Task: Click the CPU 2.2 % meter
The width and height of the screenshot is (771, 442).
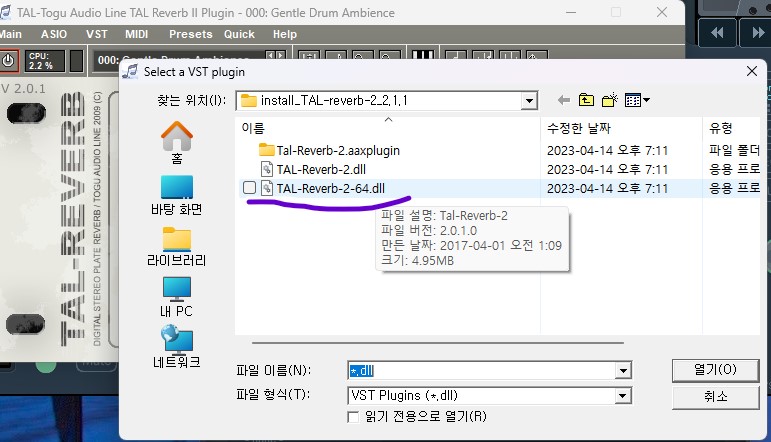Action: pos(44,61)
